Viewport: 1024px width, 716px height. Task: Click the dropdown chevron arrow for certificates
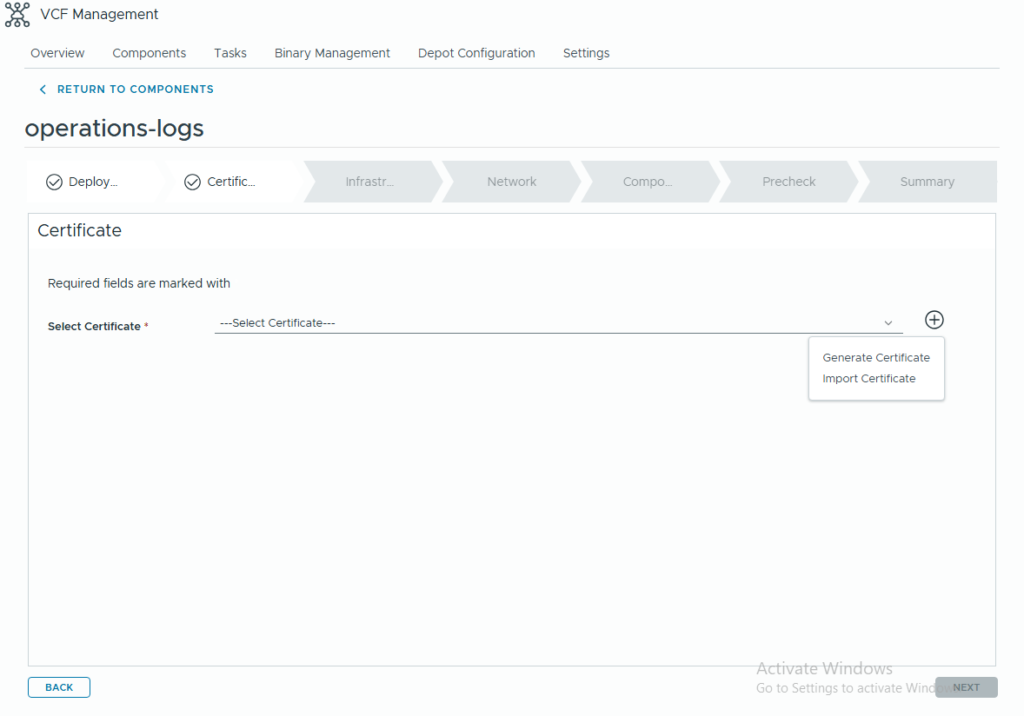(888, 323)
